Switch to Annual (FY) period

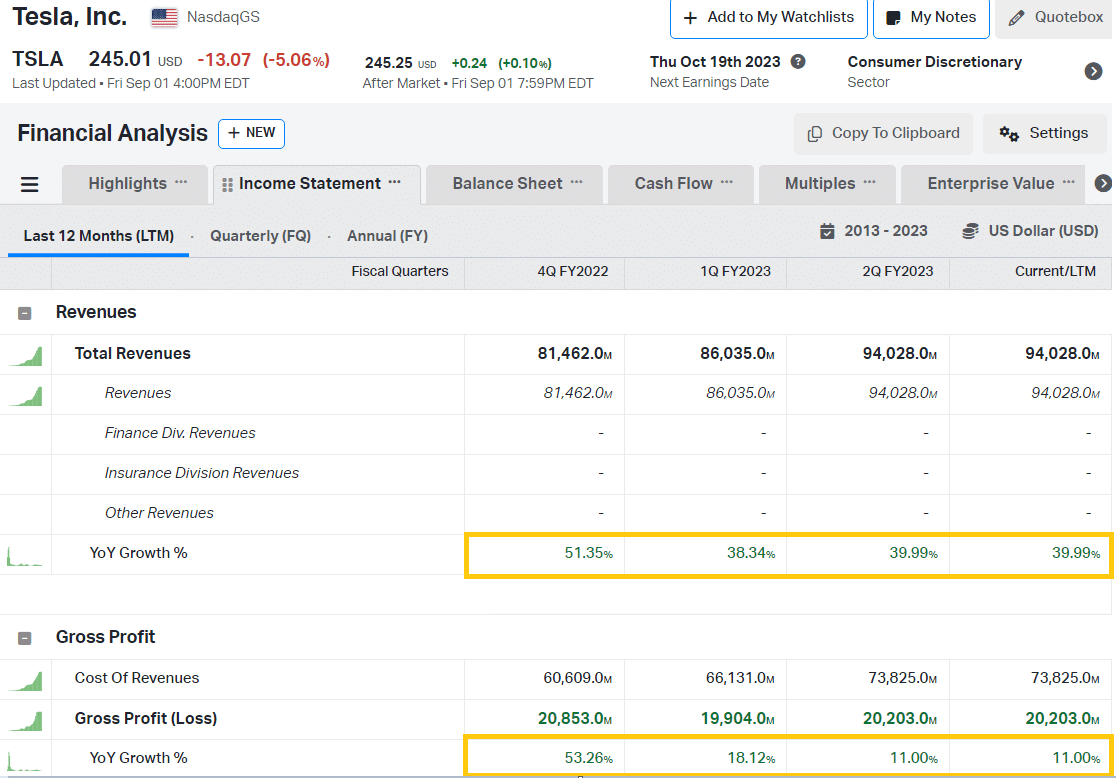387,236
